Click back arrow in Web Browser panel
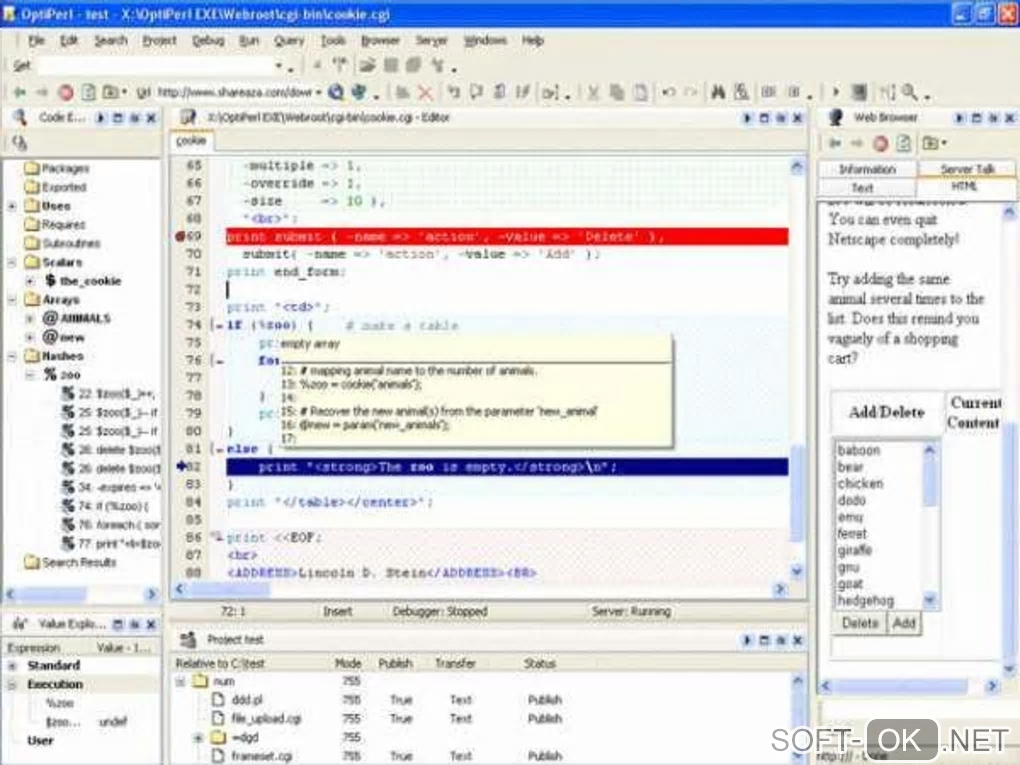 835,143
